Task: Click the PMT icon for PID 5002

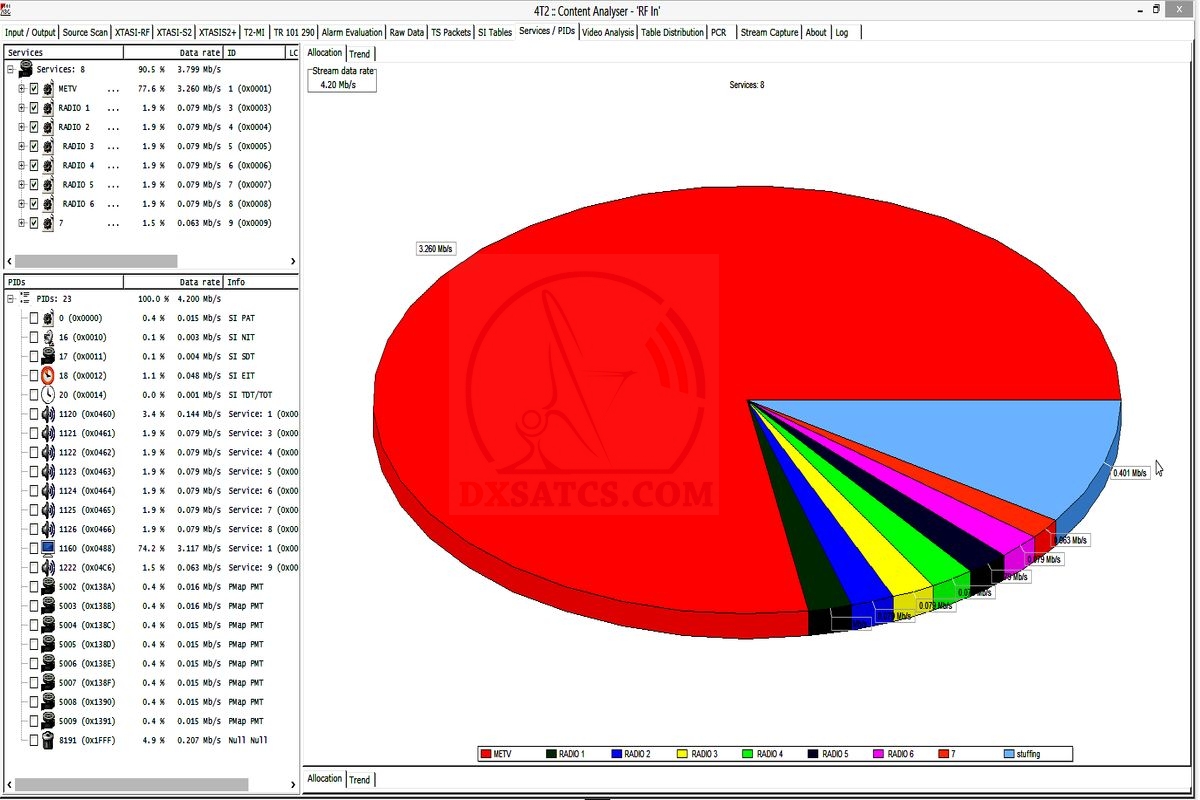Action: click(47, 586)
